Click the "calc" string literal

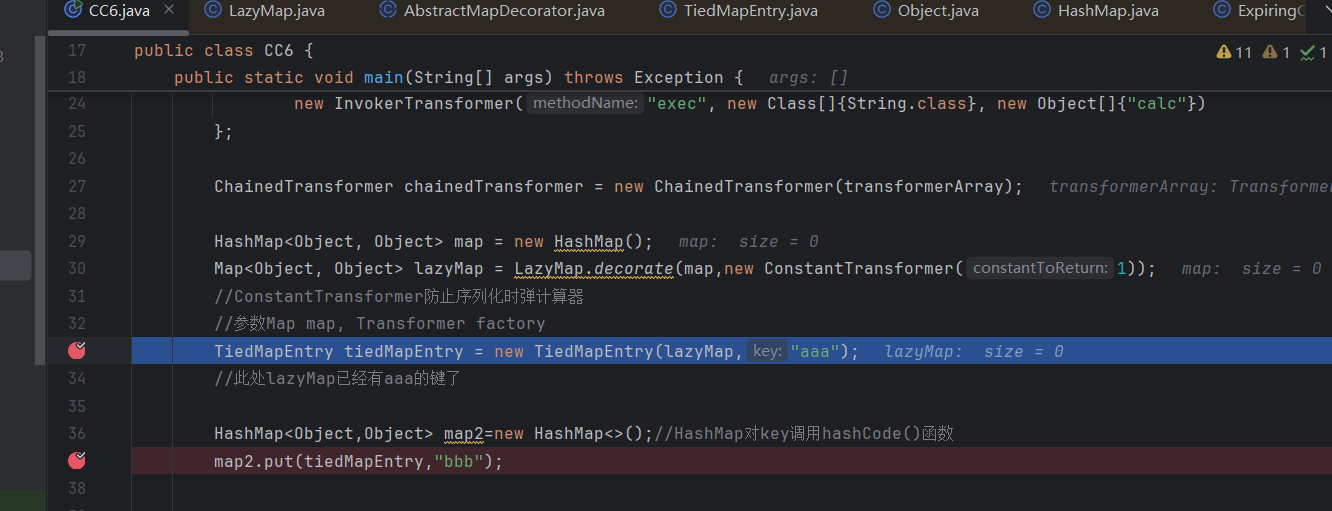point(1157,104)
